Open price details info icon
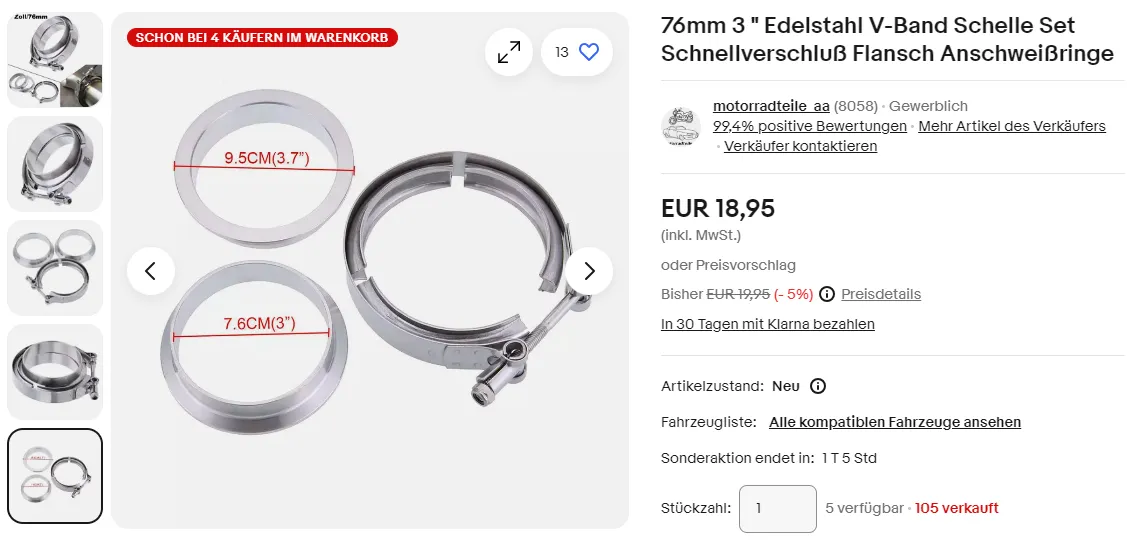 tap(827, 294)
